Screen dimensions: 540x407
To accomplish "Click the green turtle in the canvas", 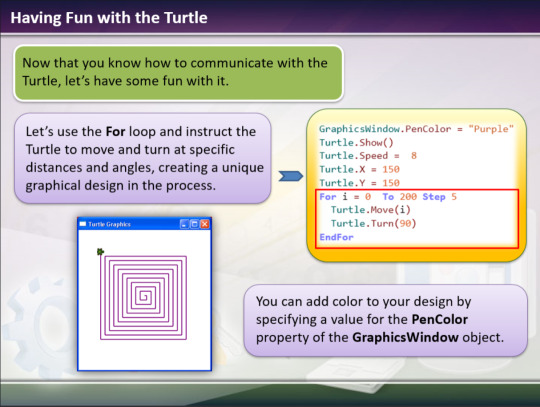I will pos(100,252).
